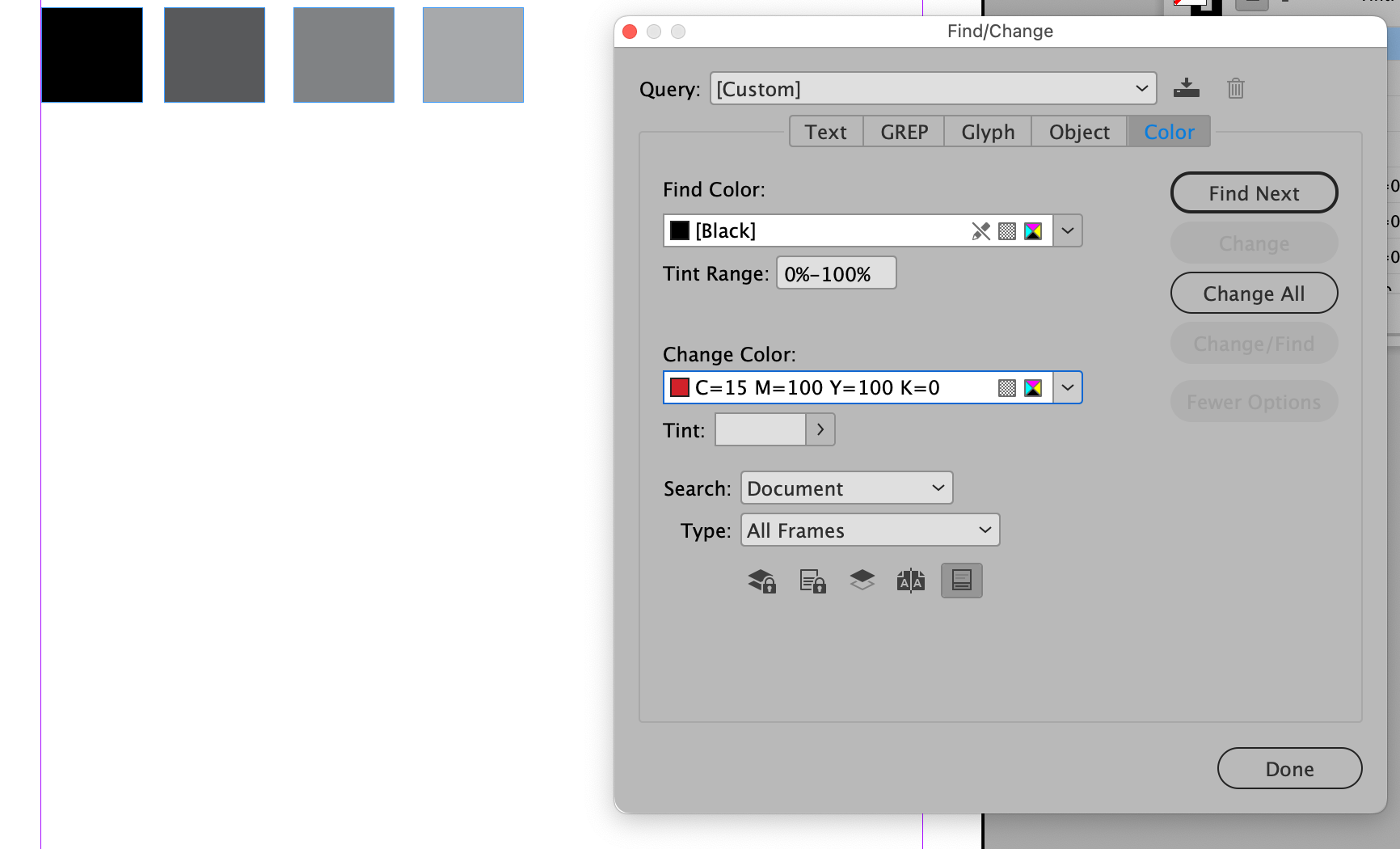Open the Change Color dropdown
The image size is (1400, 849).
pos(1067,387)
